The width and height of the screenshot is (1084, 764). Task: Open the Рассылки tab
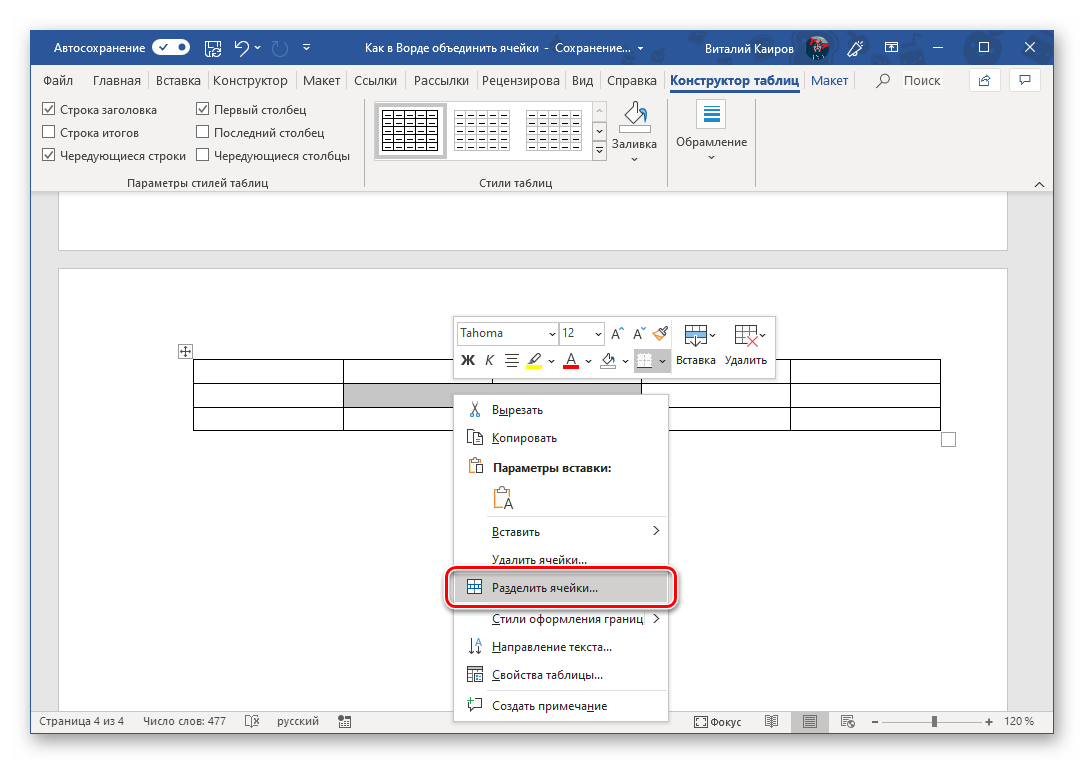click(x=441, y=80)
